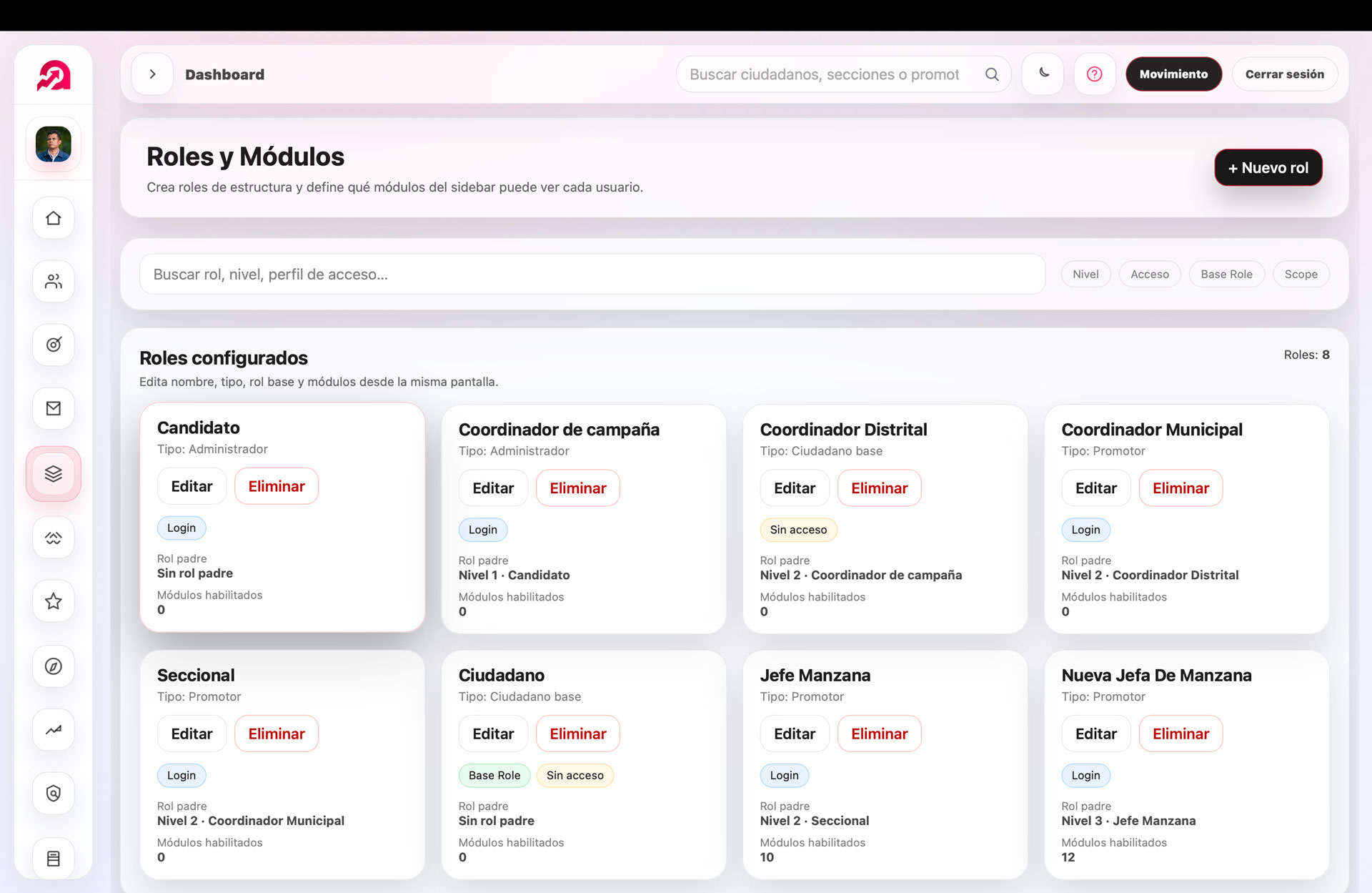
Task: Open the document list icon at sidebar bottom
Action: (54, 858)
